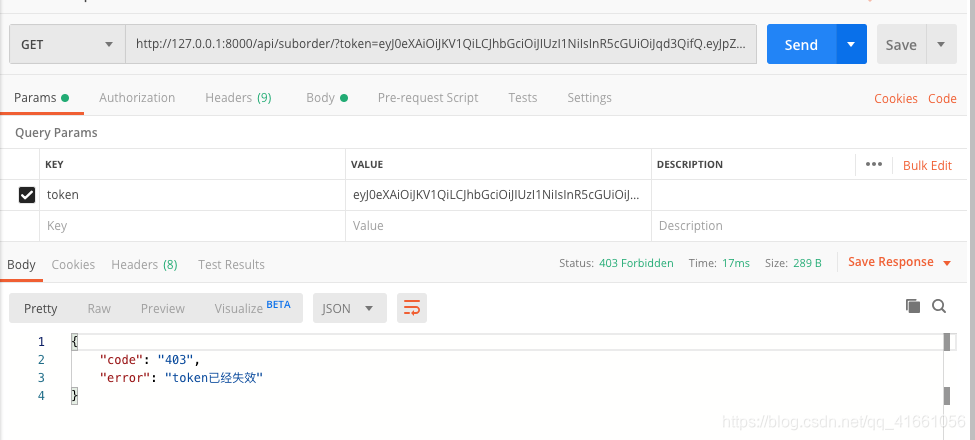Open the response Cookies tab

pos(73,265)
